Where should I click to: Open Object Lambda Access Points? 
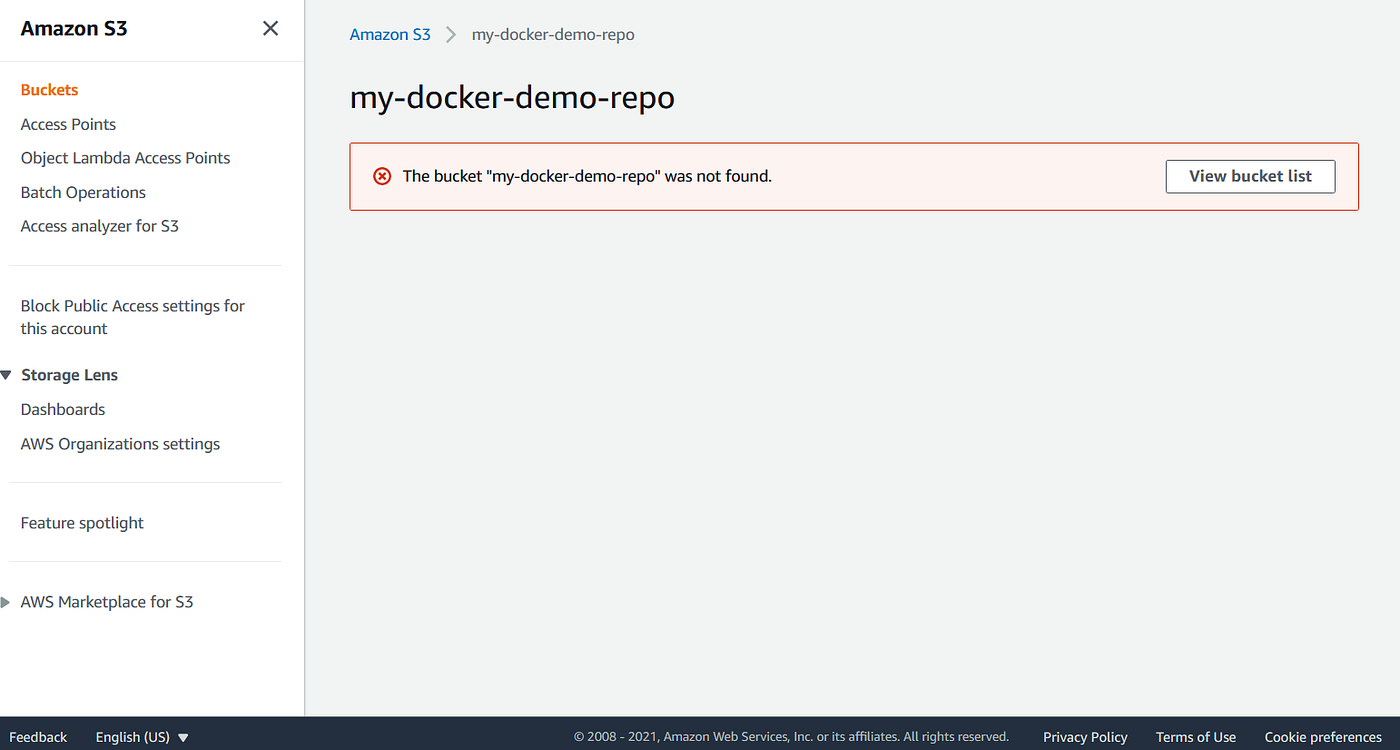tap(125, 157)
